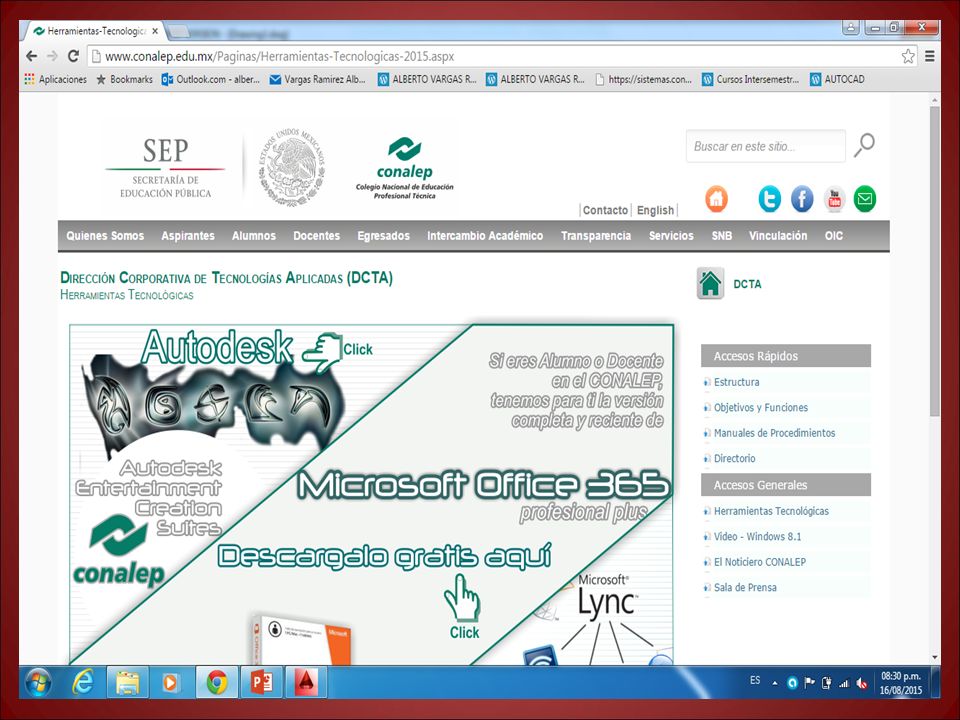Image resolution: width=960 pixels, height=720 pixels.
Task: Switch to AutoCAD taskbar icon
Action: point(306,683)
